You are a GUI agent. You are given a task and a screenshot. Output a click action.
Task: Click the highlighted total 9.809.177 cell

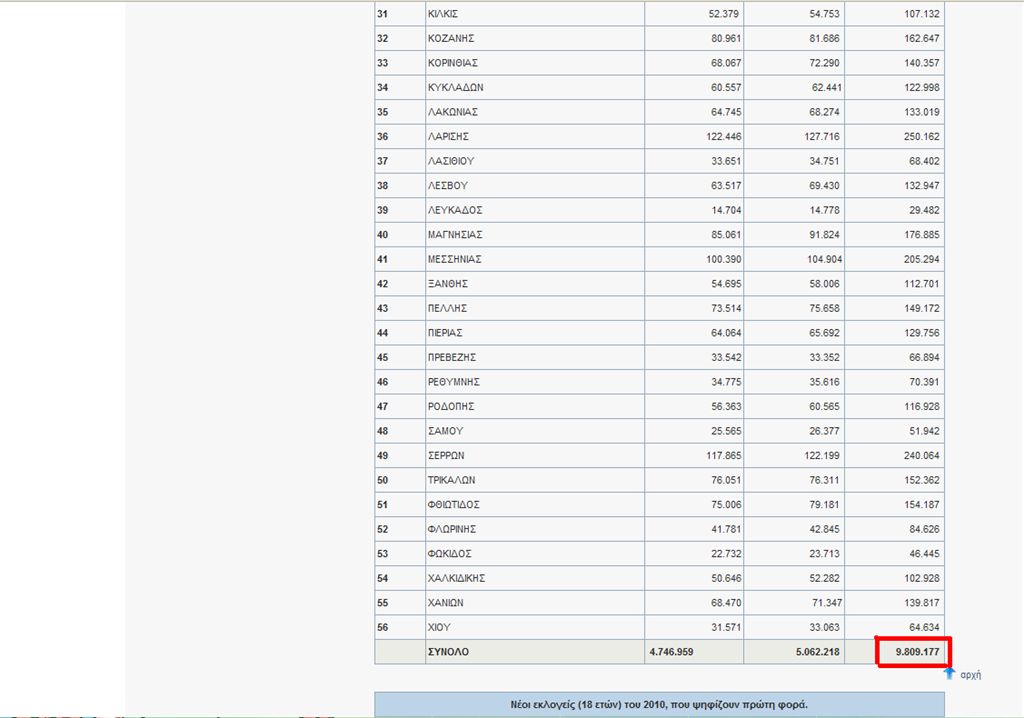(x=912, y=652)
